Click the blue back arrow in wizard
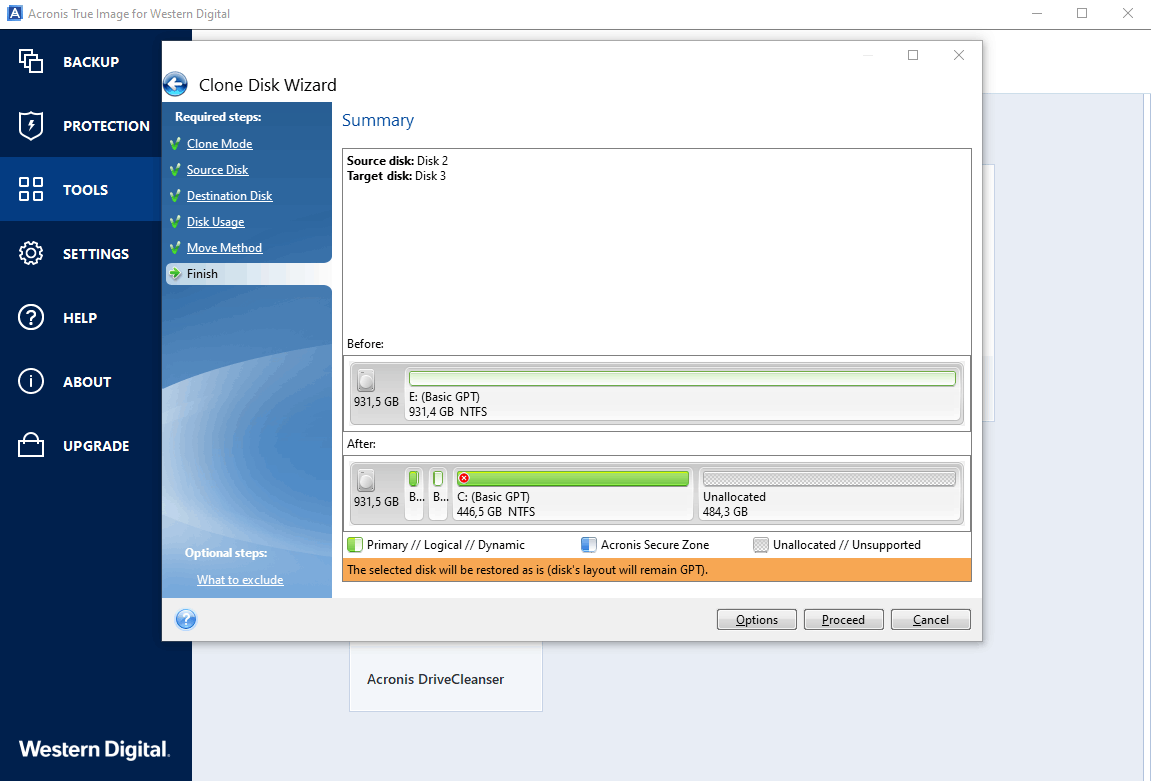The height and width of the screenshot is (781, 1151). pos(175,84)
